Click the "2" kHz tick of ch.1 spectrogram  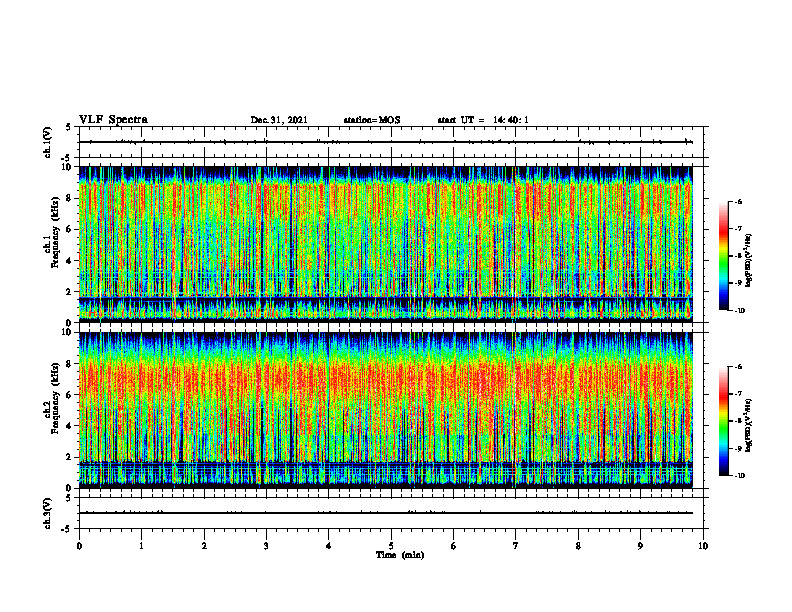(69, 291)
